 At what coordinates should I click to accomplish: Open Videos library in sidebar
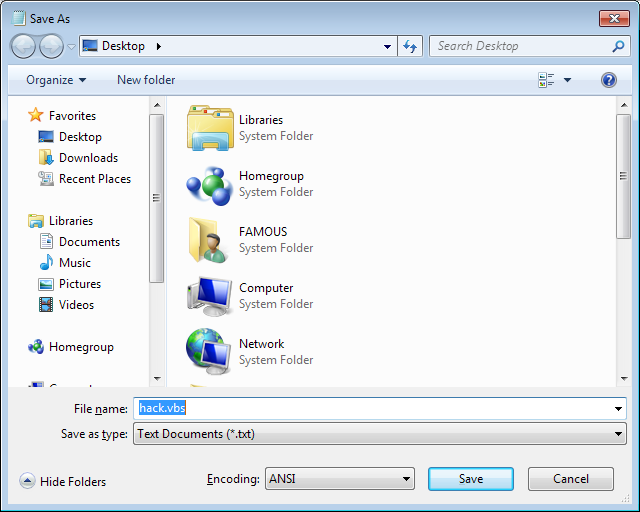(76, 305)
